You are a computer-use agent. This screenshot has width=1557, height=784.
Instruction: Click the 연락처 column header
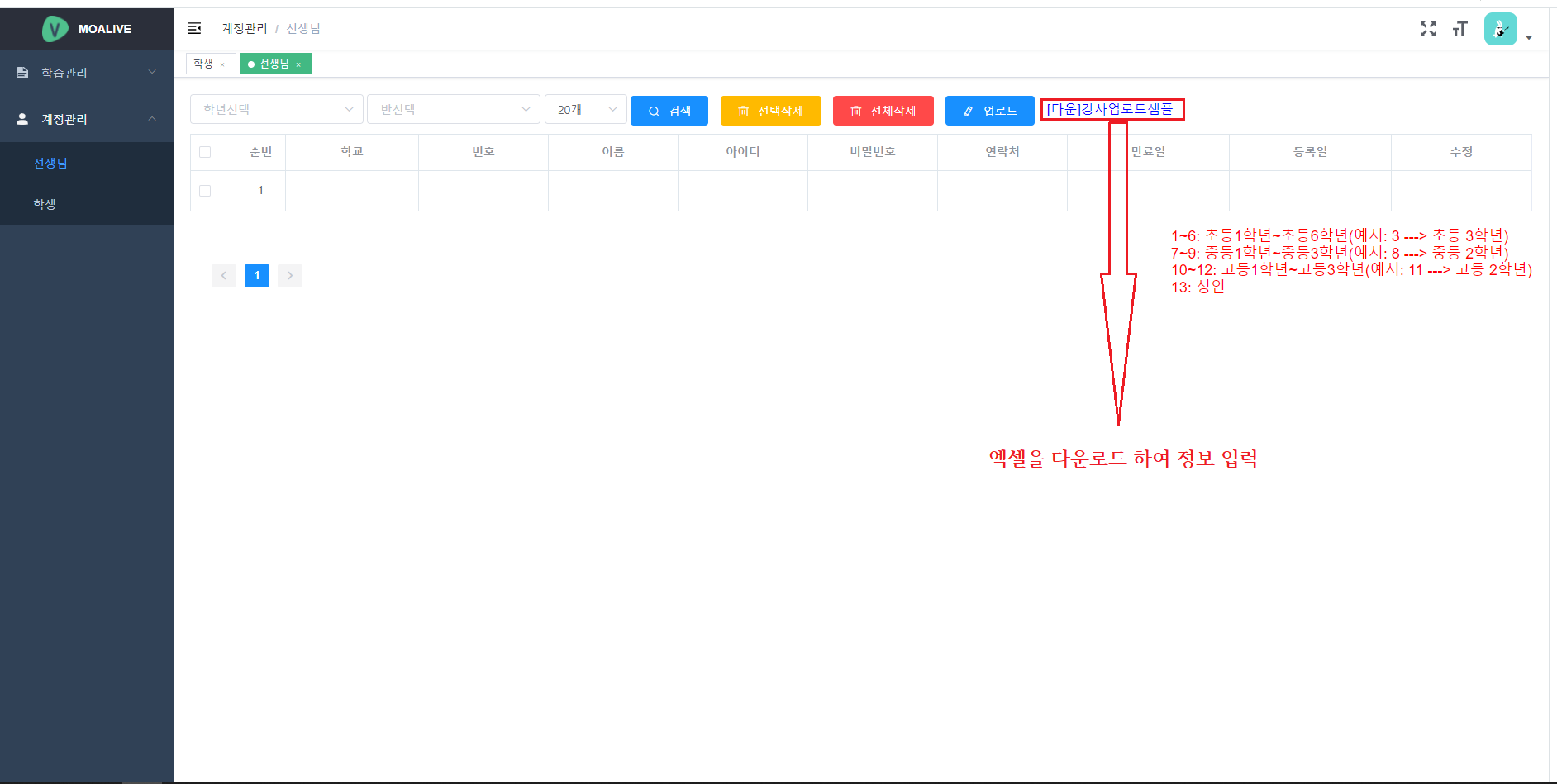[x=1002, y=152]
